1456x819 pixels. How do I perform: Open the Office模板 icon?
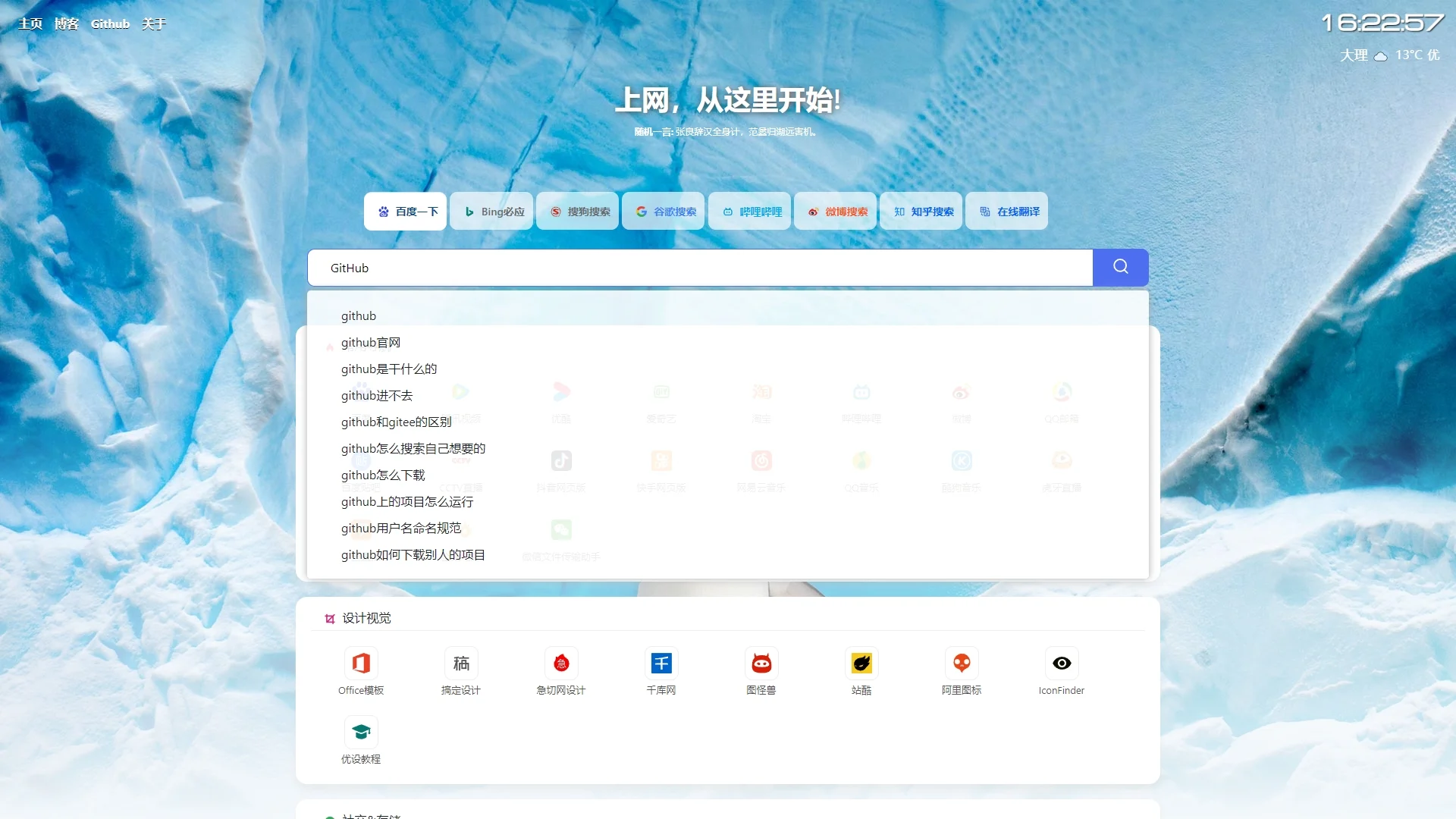[x=361, y=663]
